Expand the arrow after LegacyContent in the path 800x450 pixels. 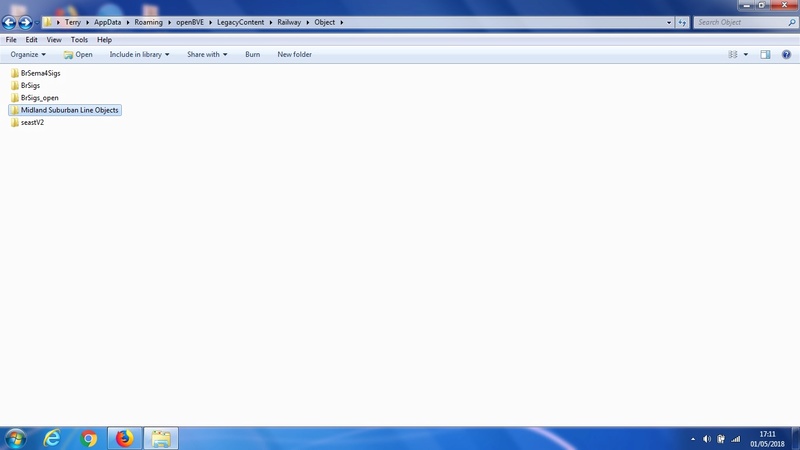tap(271, 22)
